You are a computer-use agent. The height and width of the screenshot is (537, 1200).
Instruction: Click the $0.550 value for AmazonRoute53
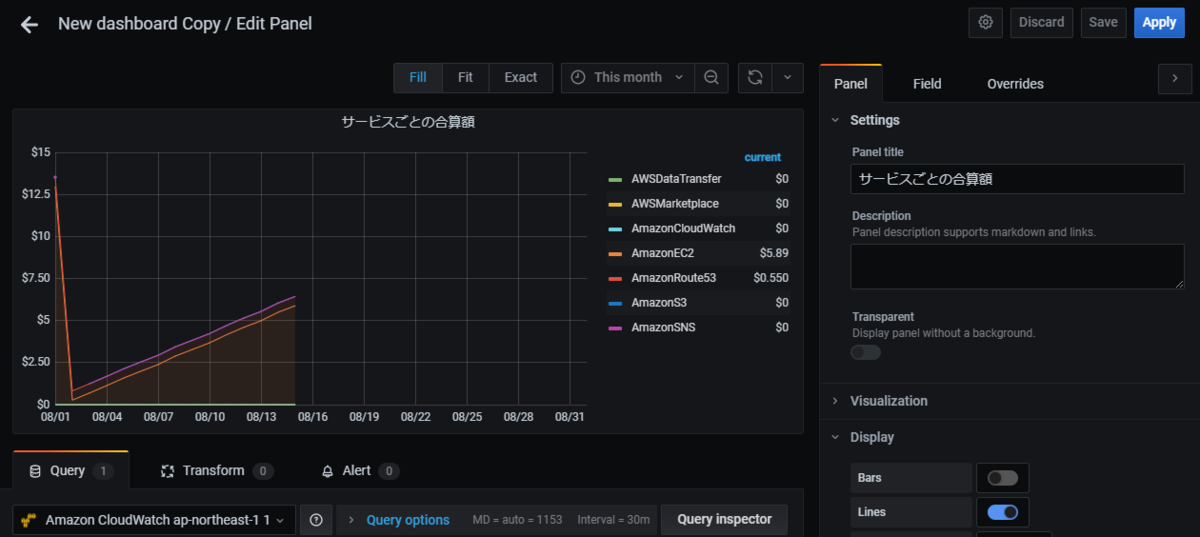point(771,278)
